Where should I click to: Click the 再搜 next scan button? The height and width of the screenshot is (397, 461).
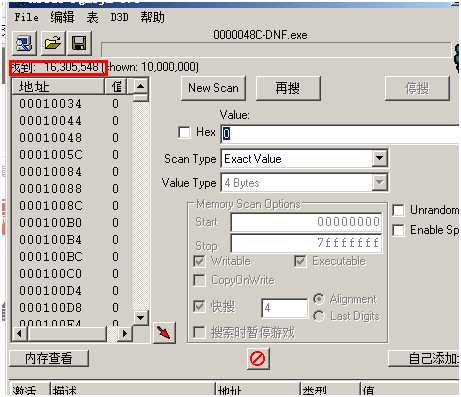click(x=288, y=88)
